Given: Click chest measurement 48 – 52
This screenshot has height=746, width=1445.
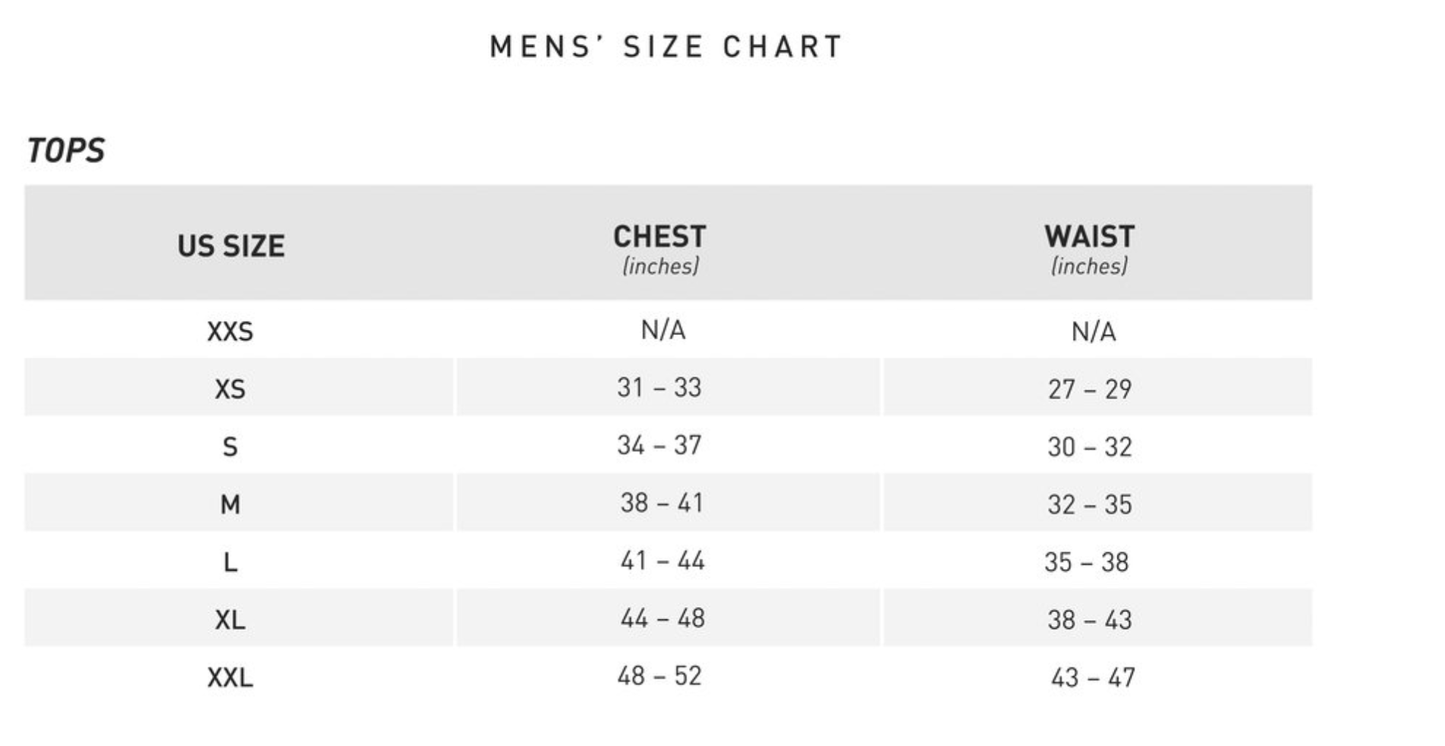Looking at the screenshot, I should pyautogui.click(x=659, y=677).
